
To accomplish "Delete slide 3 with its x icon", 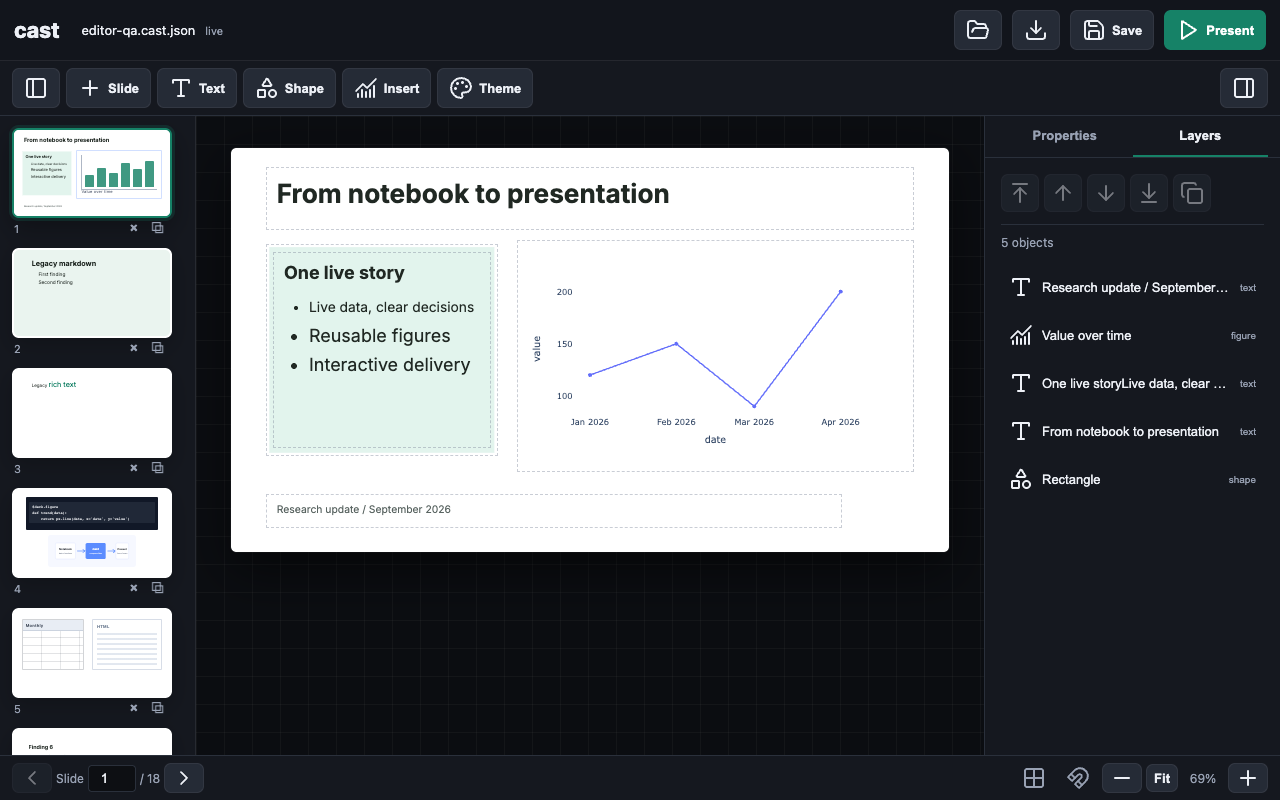I will 134,468.
